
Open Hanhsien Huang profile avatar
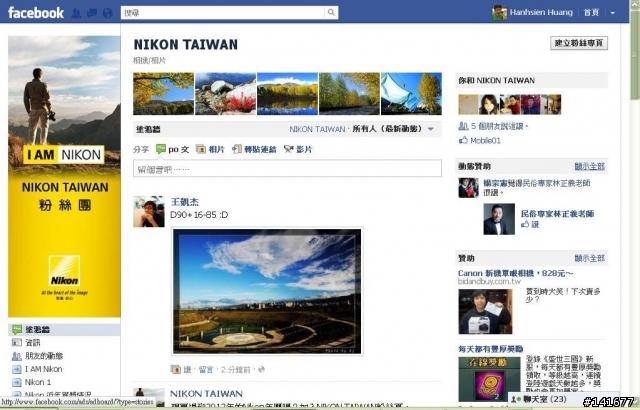pos(499,13)
